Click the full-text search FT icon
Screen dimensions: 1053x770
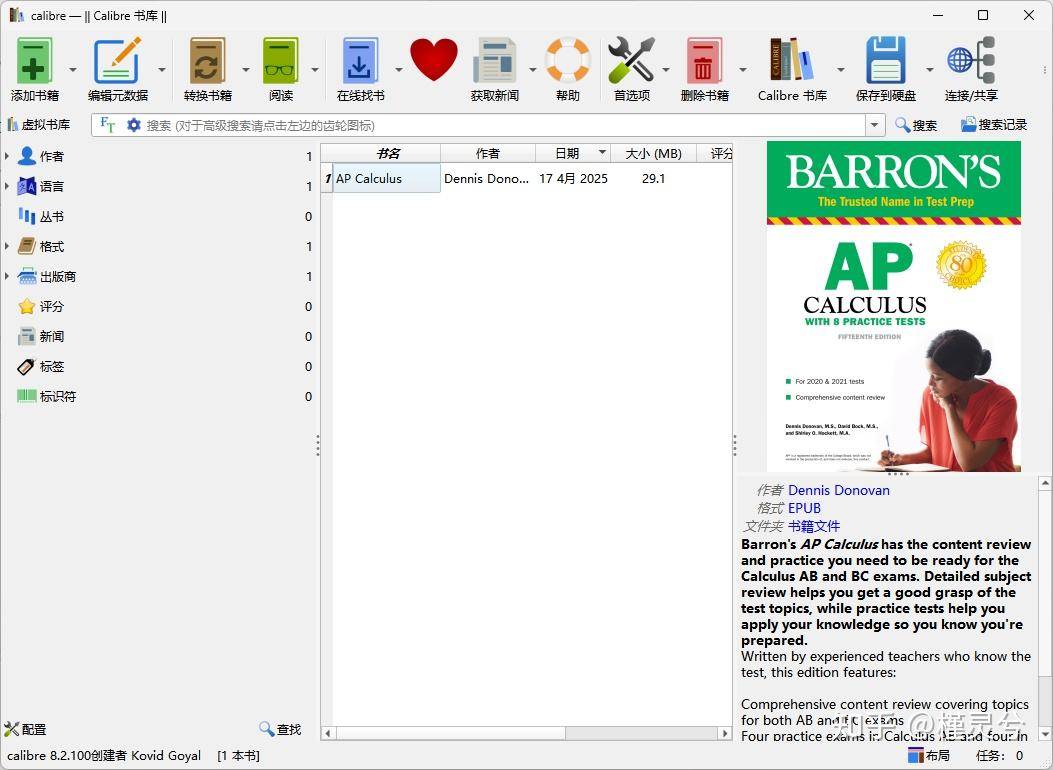[x=107, y=125]
